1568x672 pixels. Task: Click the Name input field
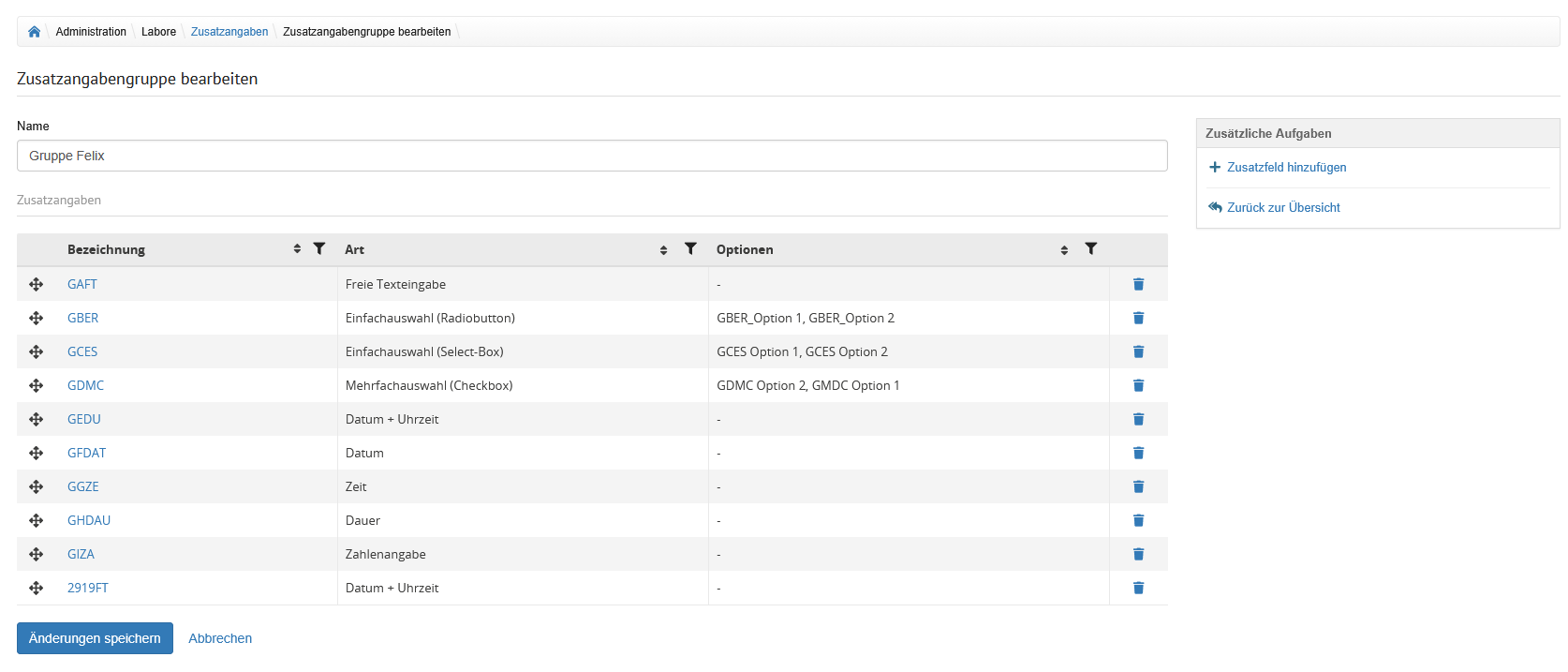click(592, 156)
